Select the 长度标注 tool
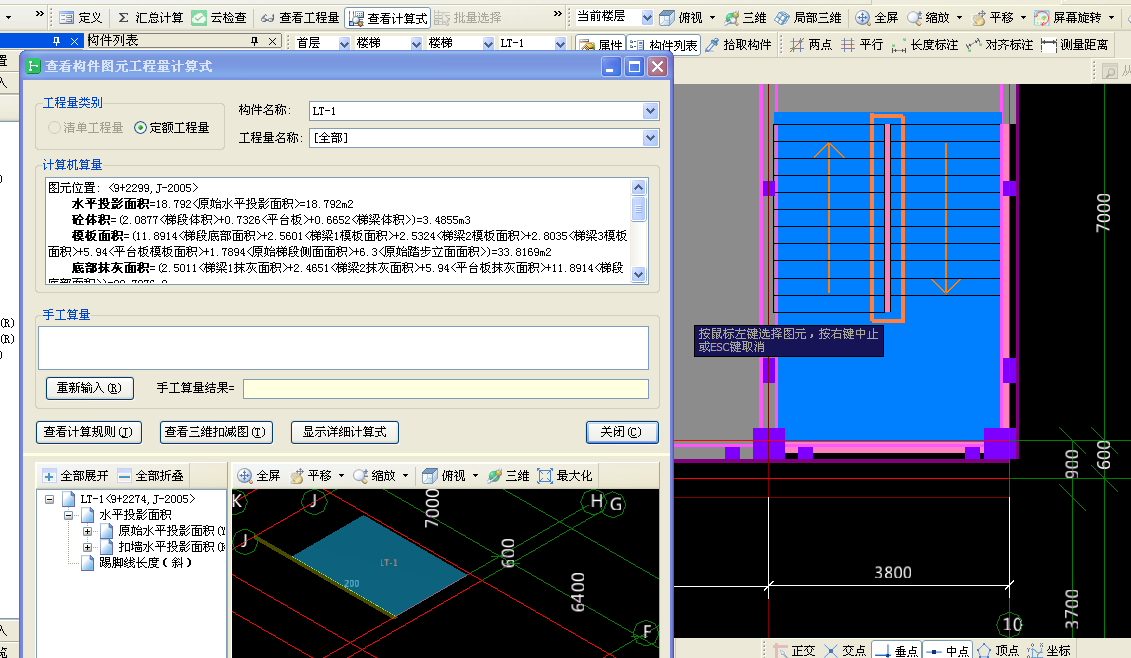The width and height of the screenshot is (1131, 658). coord(925,45)
